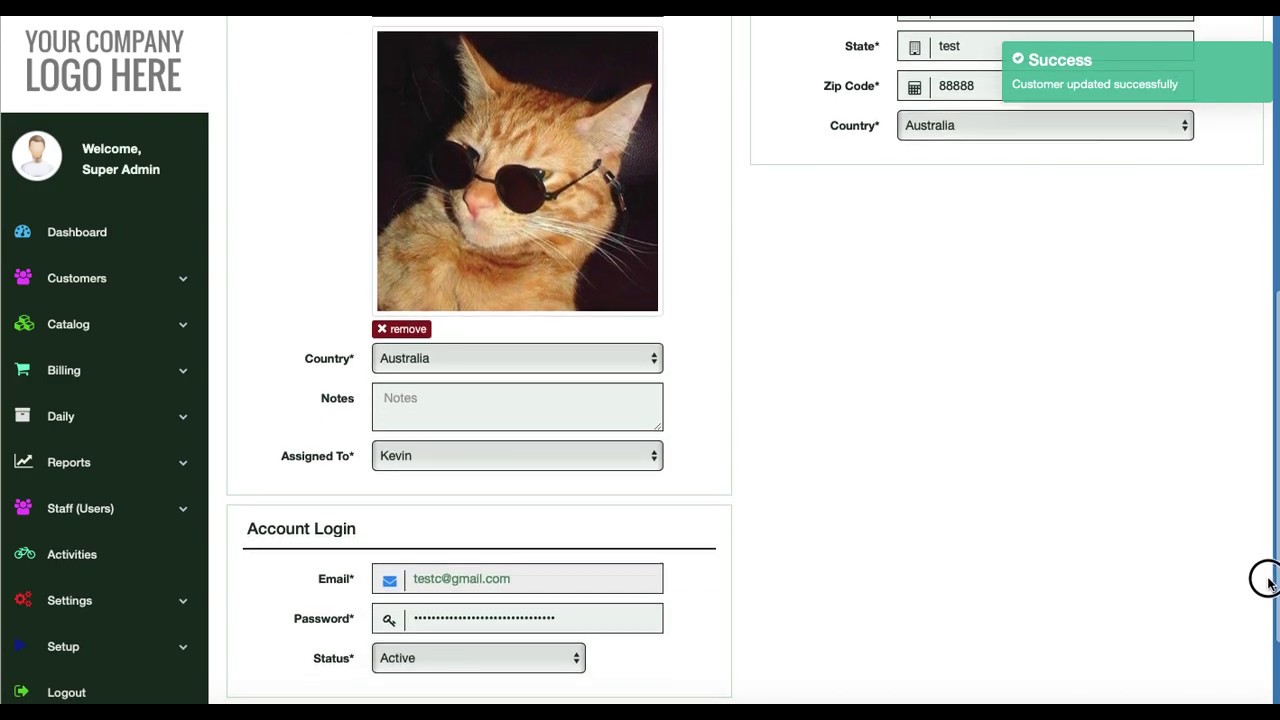
Task: Click the Super Admin avatar picture
Action: (x=37, y=157)
